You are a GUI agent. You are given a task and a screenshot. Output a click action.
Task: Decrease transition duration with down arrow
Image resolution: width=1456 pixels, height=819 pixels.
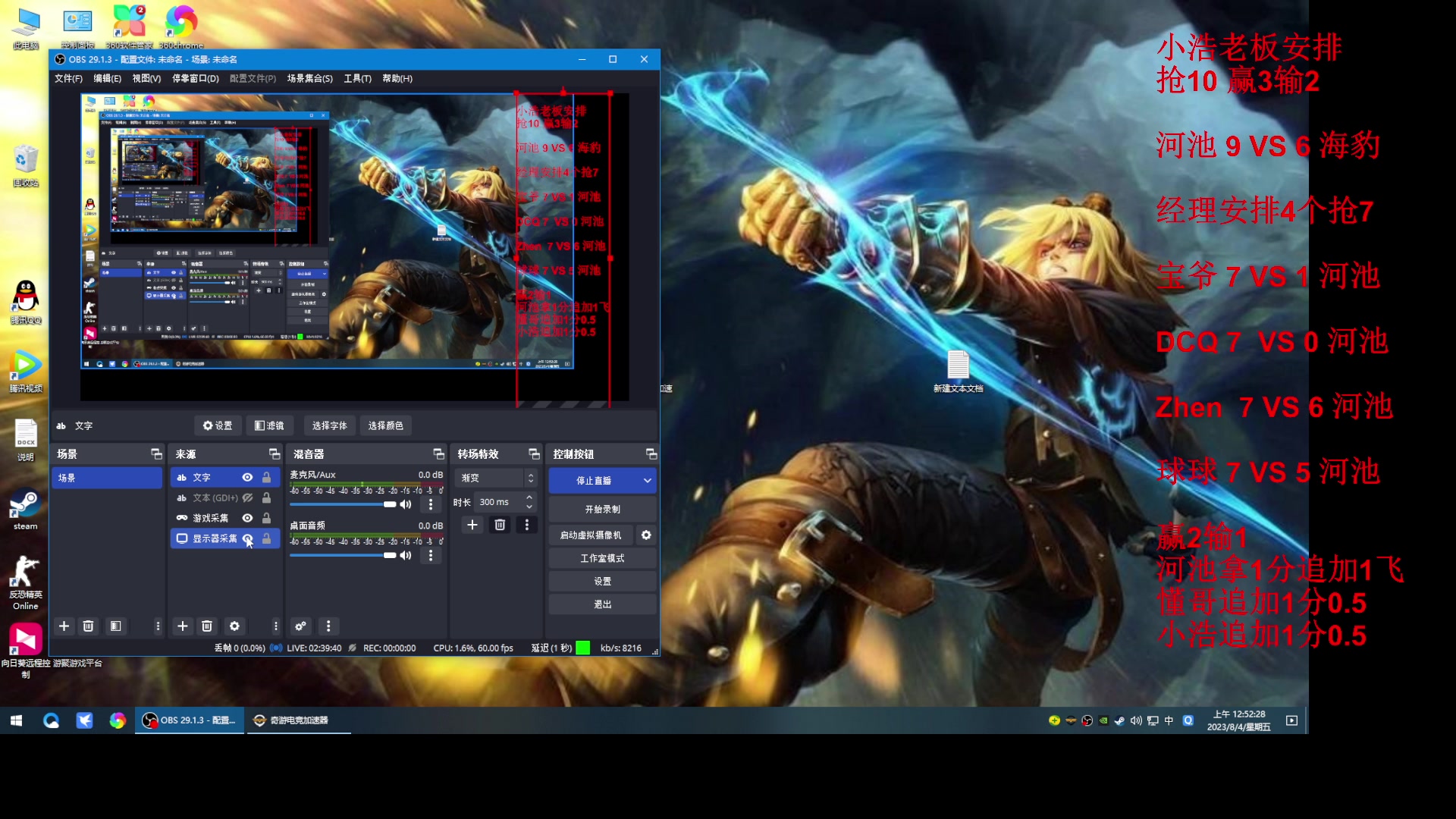click(529, 507)
